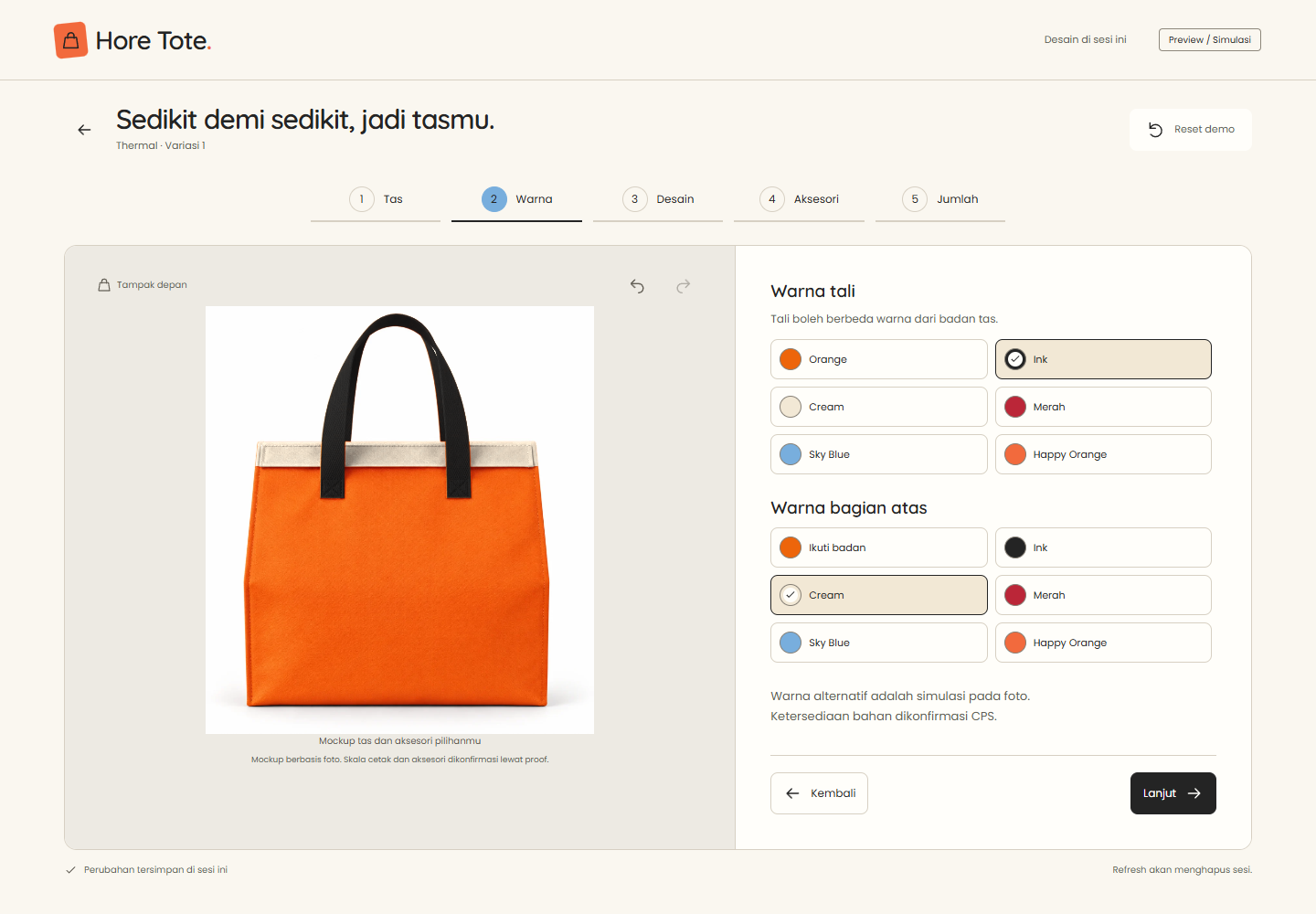This screenshot has height=914, width=1316.
Task: Click the Hore Tote brand name
Action: 154,41
